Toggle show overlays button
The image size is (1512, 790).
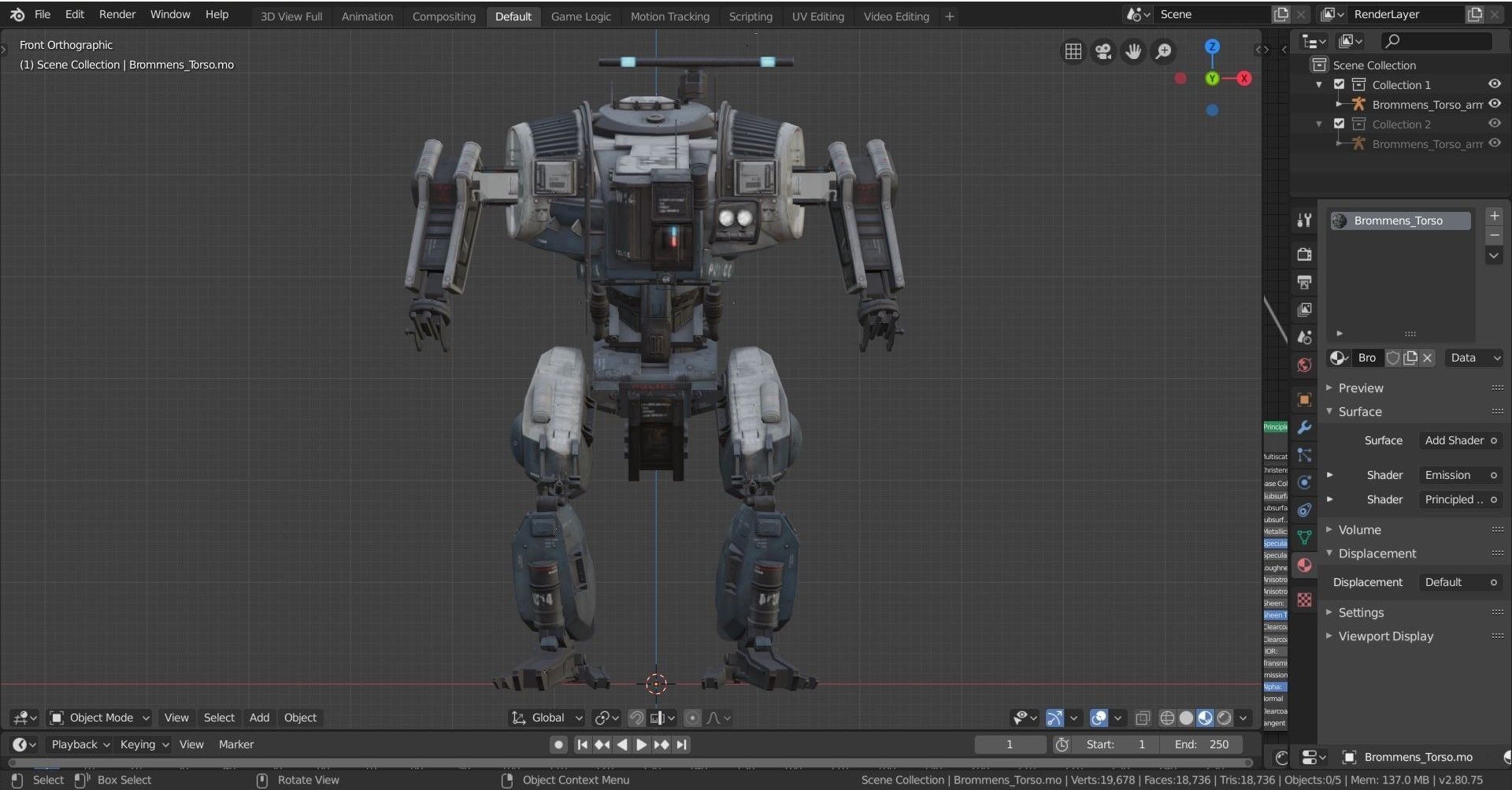click(x=1099, y=718)
